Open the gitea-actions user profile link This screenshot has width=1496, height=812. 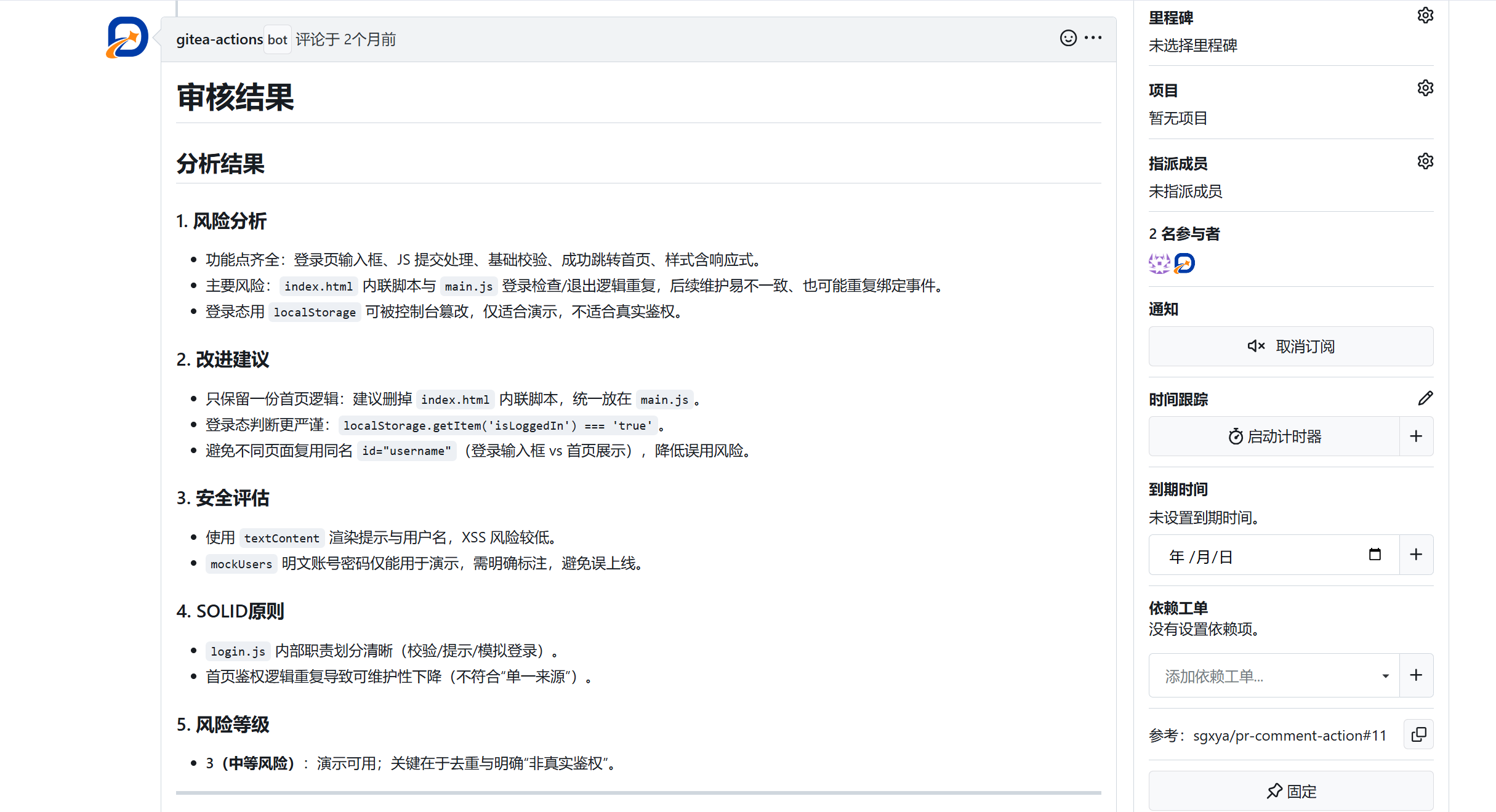[x=219, y=39]
